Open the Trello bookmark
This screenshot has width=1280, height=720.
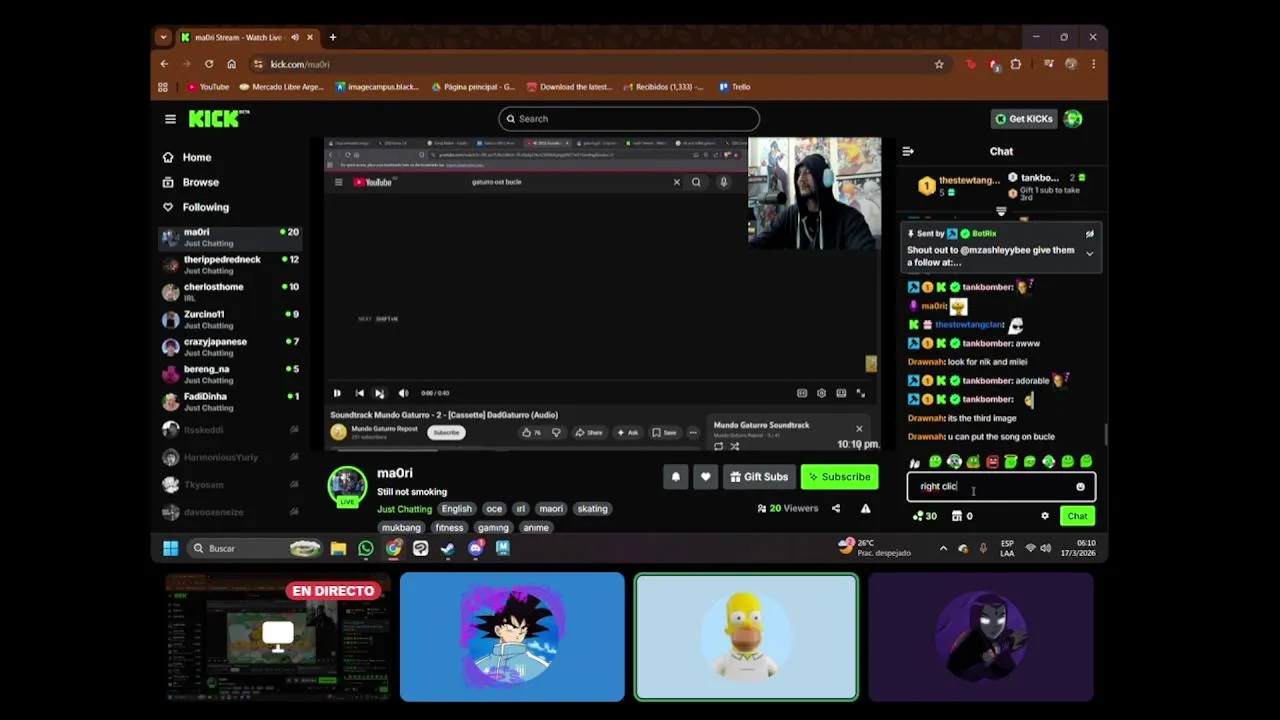click(735, 87)
